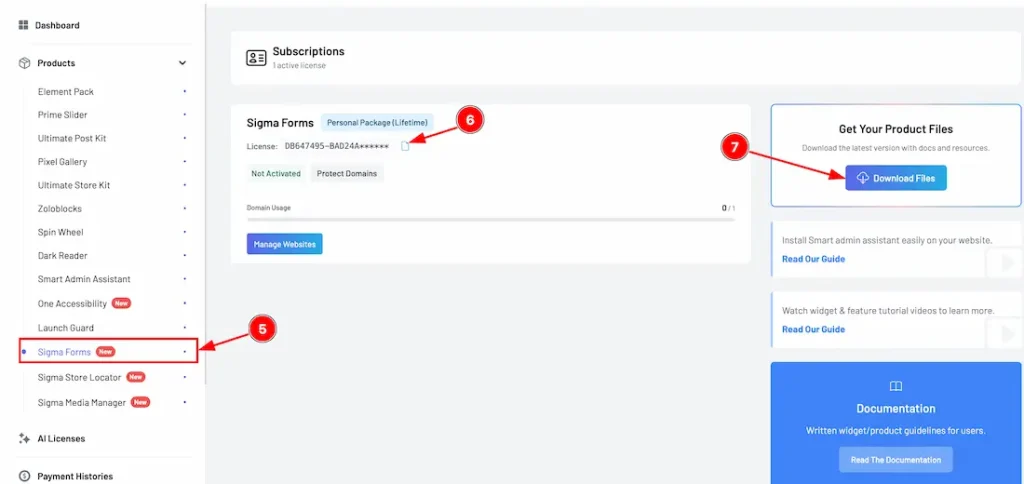Open AI Licenses page

click(x=61, y=439)
